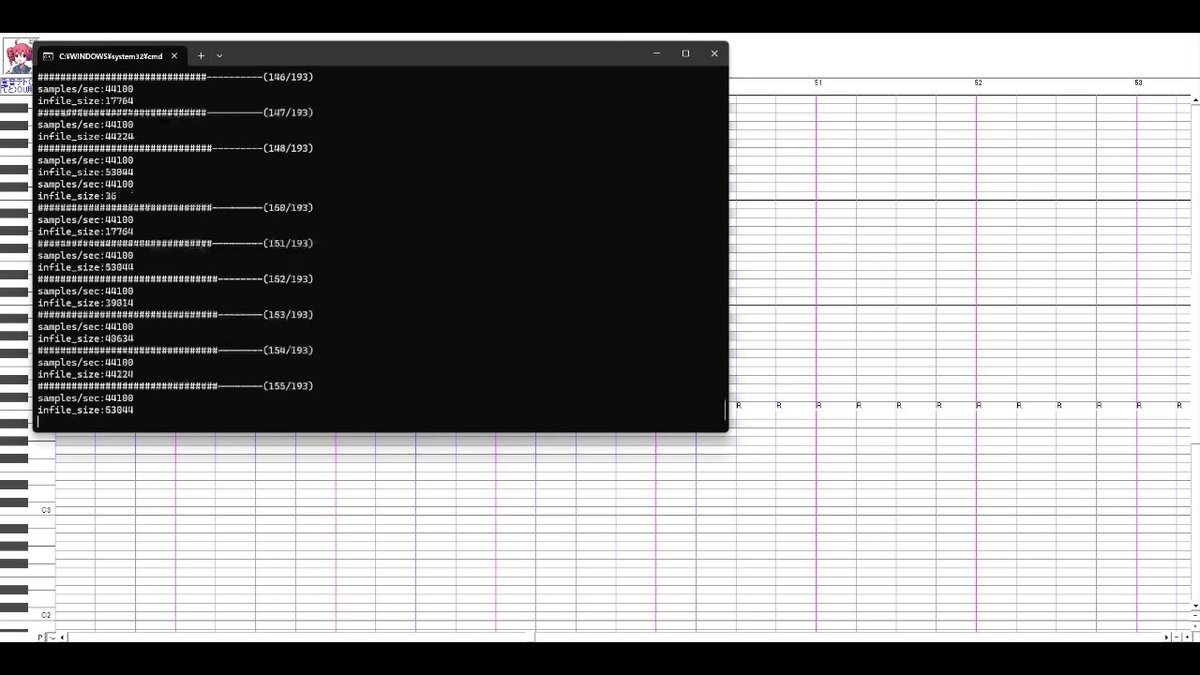Minimize the cmd terminal window
Image resolution: width=1200 pixels, height=675 pixels.
657,54
